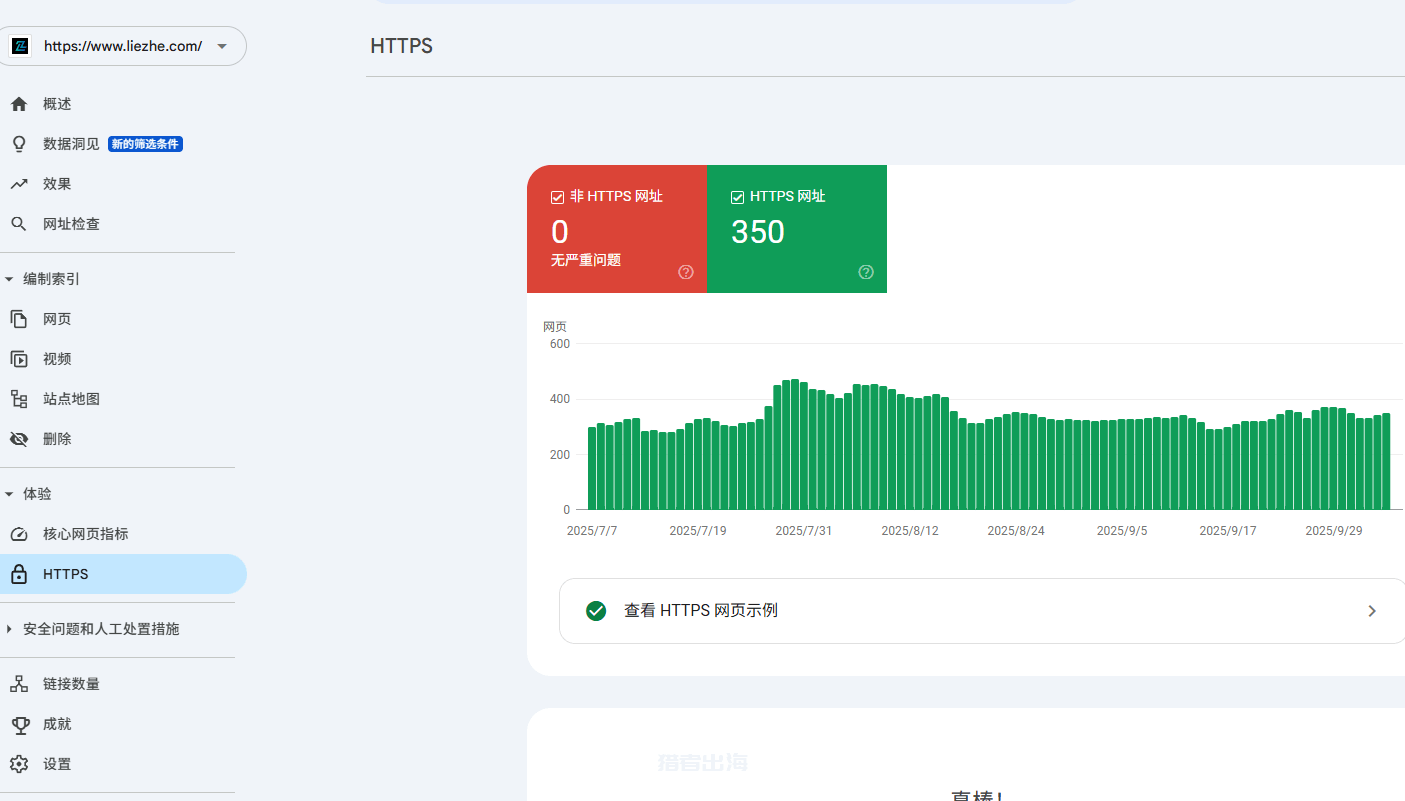Click the sitemap icon for 站点地图

pyautogui.click(x=18, y=399)
